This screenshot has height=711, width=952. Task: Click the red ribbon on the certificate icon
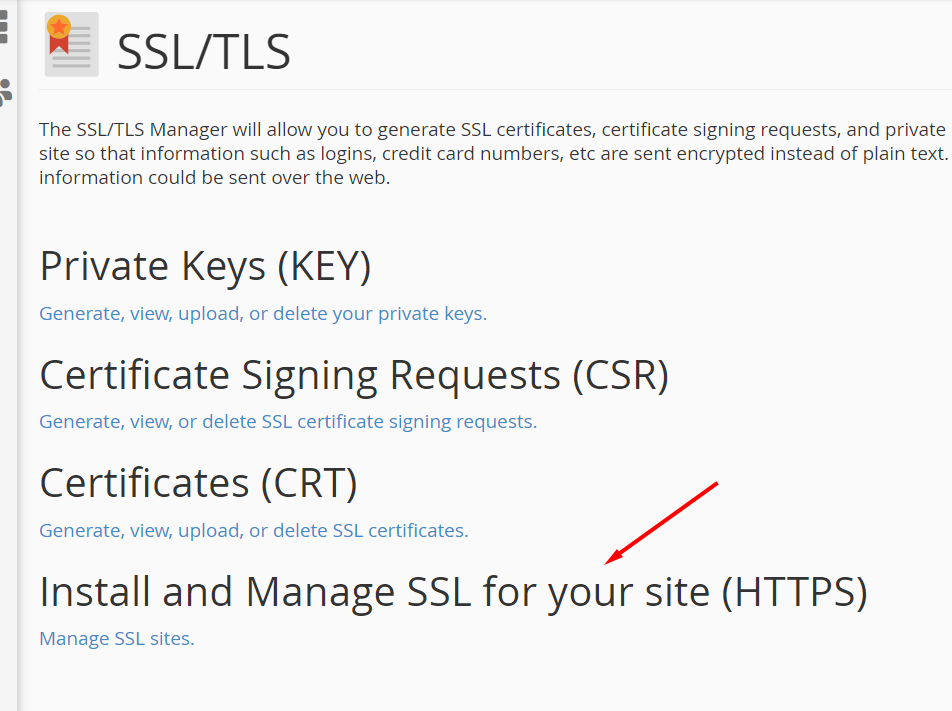[x=59, y=45]
